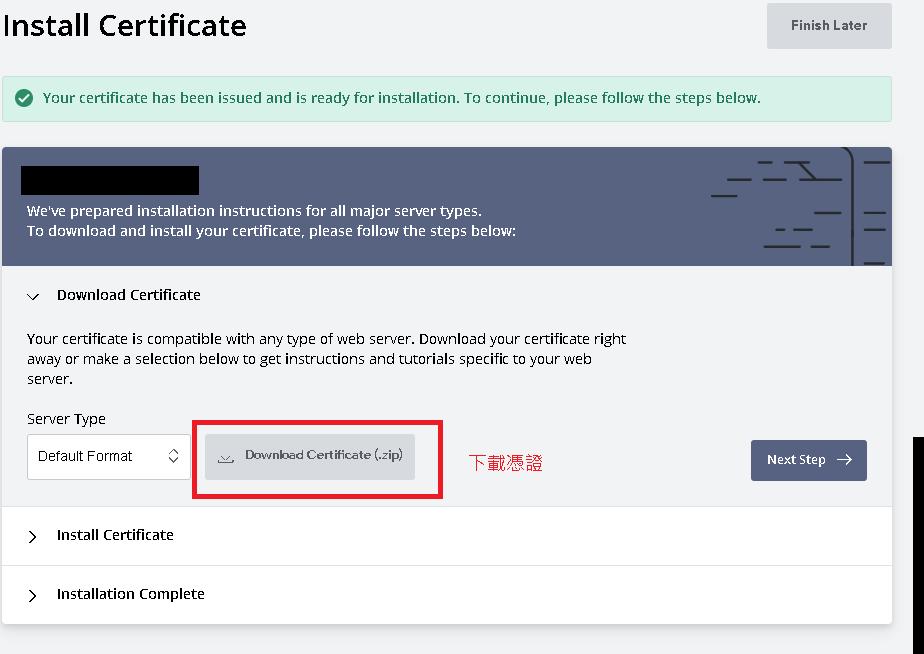Click the up-down selector arrows beside Default Format
924x654 pixels.
pyautogui.click(x=173, y=456)
